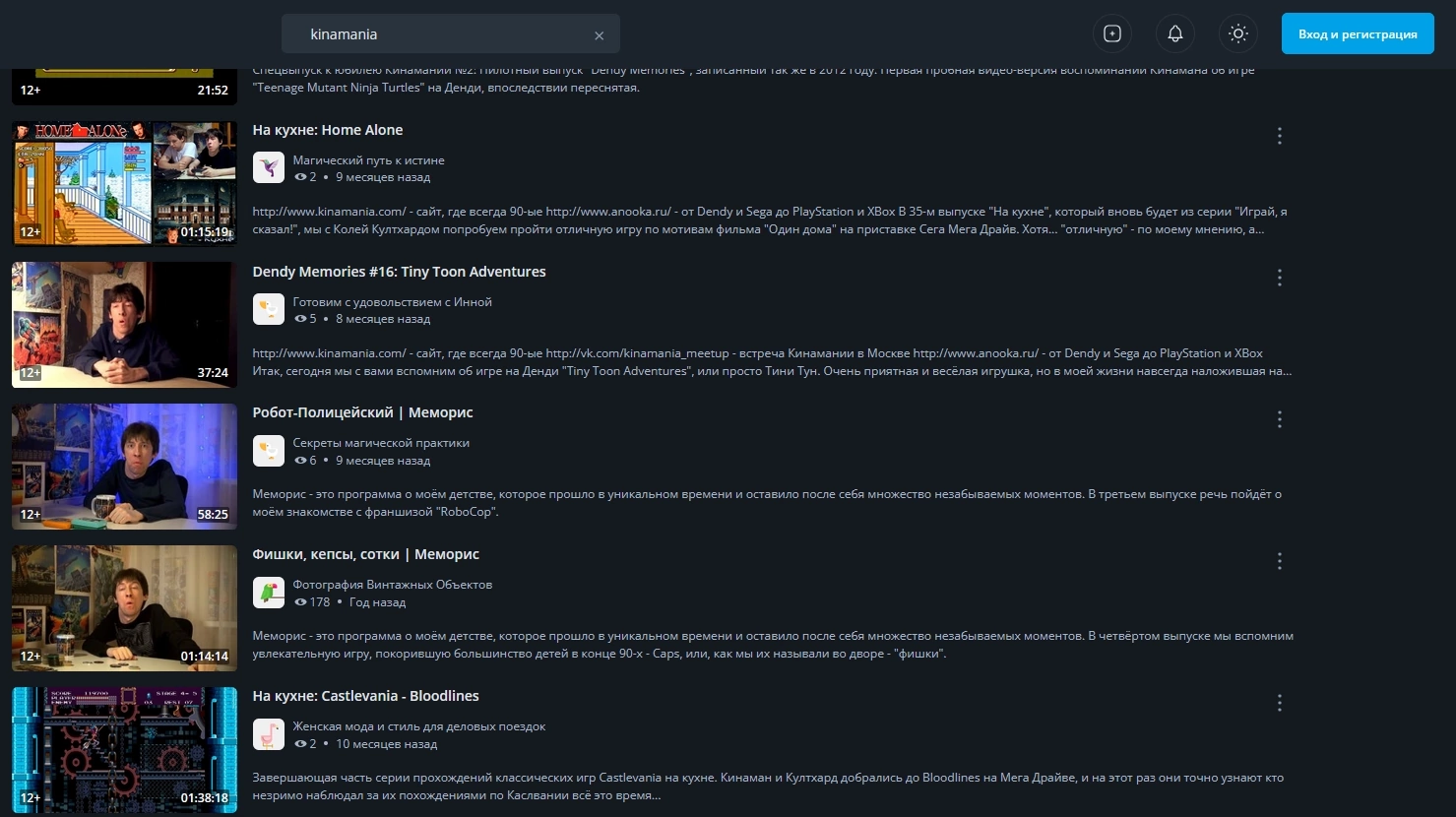
Task: Click Секреты магической практики channel avatar
Action: tap(269, 451)
